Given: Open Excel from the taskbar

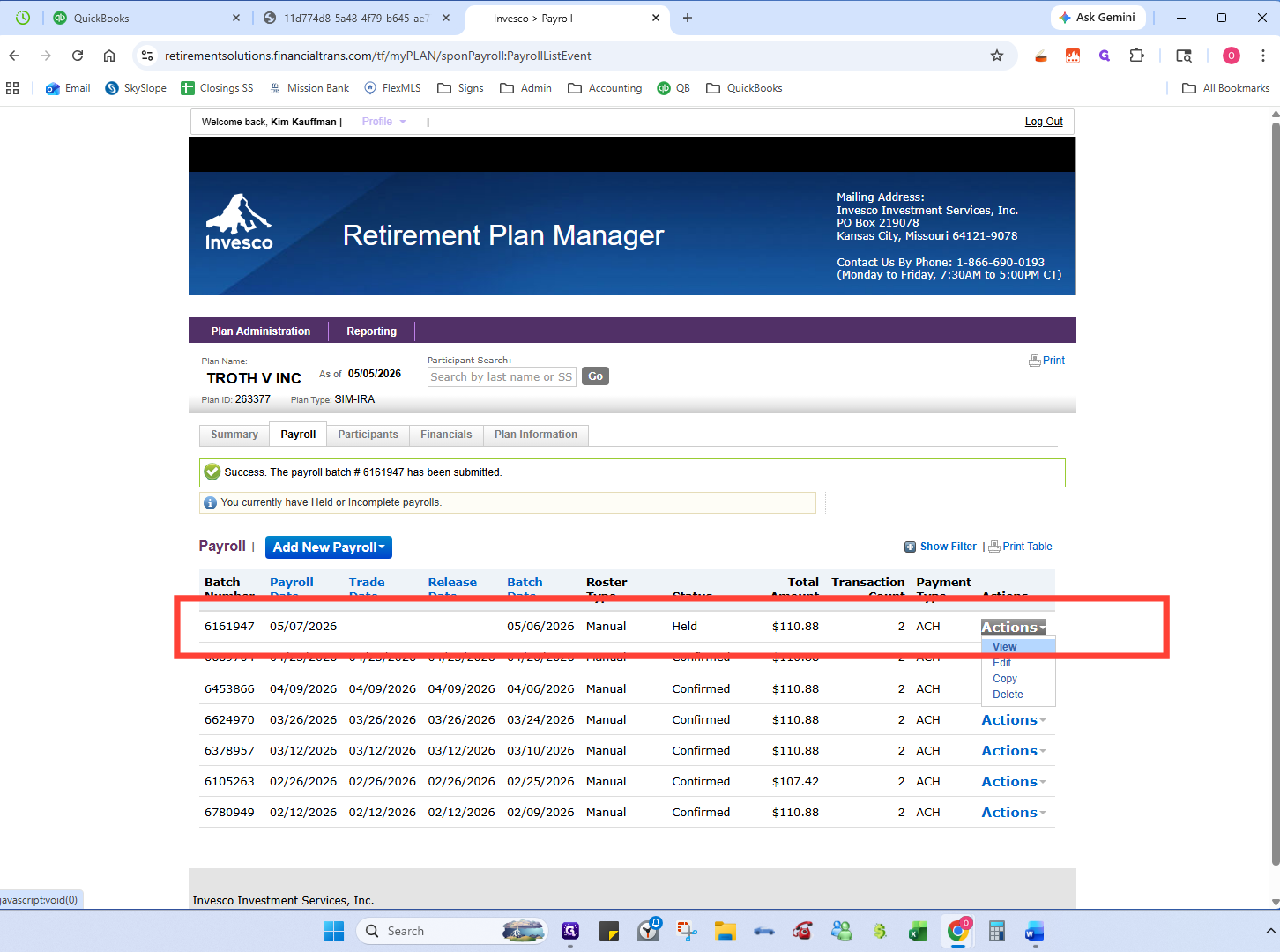Looking at the screenshot, I should (x=918, y=931).
